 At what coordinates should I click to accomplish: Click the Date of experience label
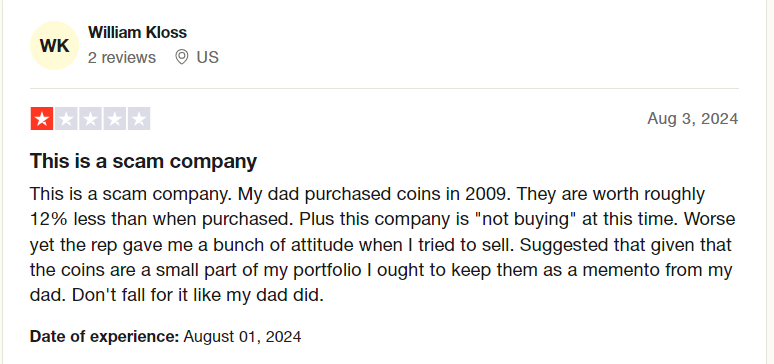[104, 337]
